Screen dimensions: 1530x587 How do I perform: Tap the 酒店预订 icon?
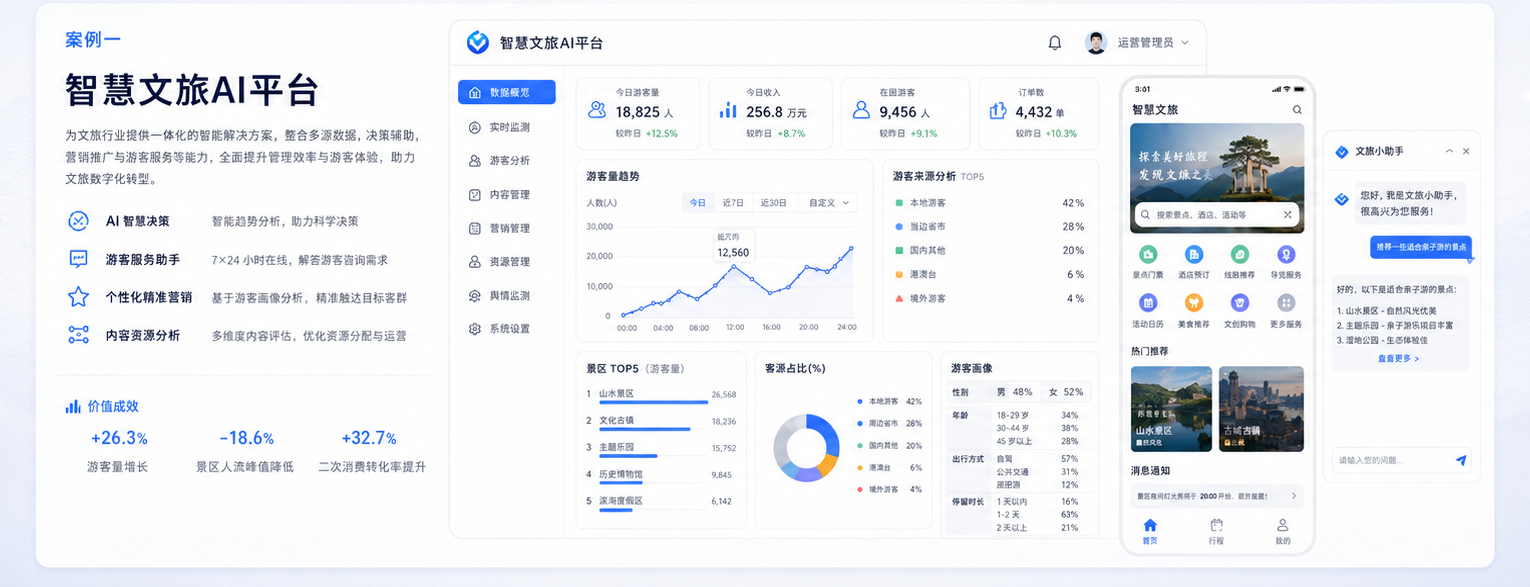tap(1194, 255)
